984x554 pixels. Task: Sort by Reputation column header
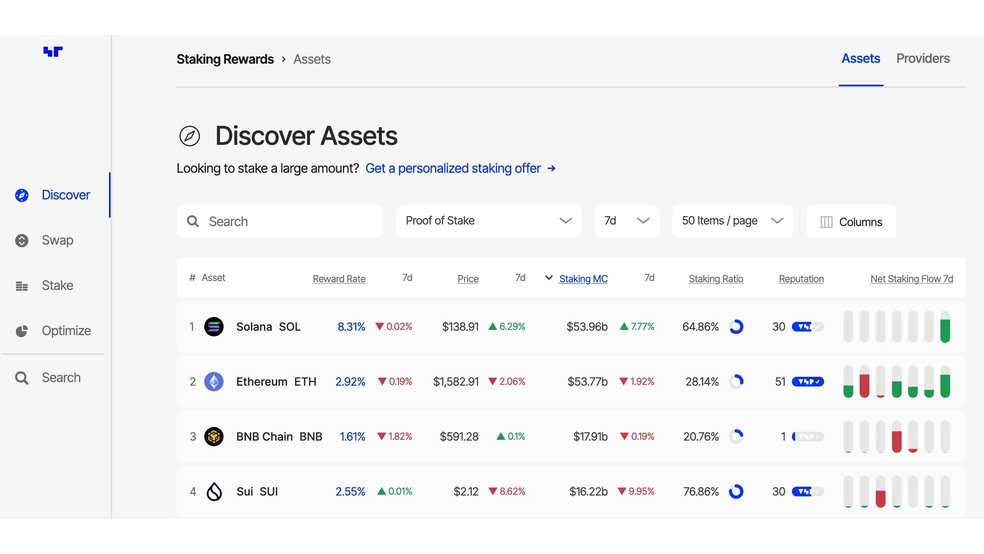tap(801, 279)
